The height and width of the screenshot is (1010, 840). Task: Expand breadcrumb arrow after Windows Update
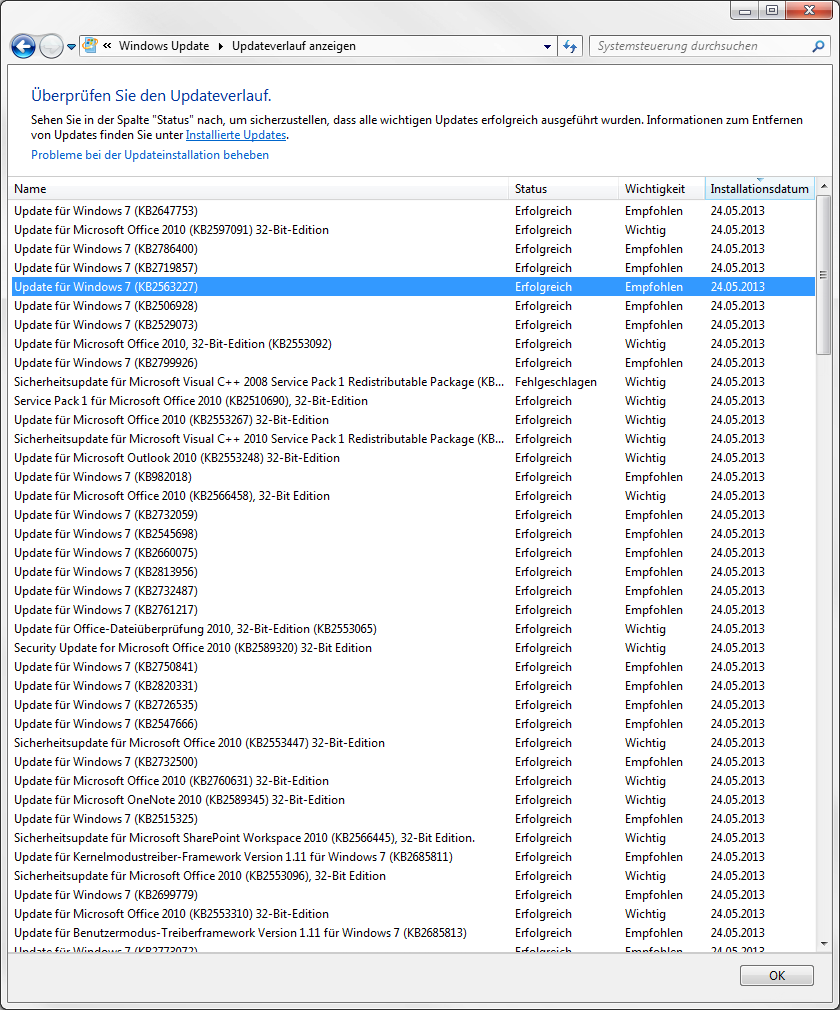[220, 46]
